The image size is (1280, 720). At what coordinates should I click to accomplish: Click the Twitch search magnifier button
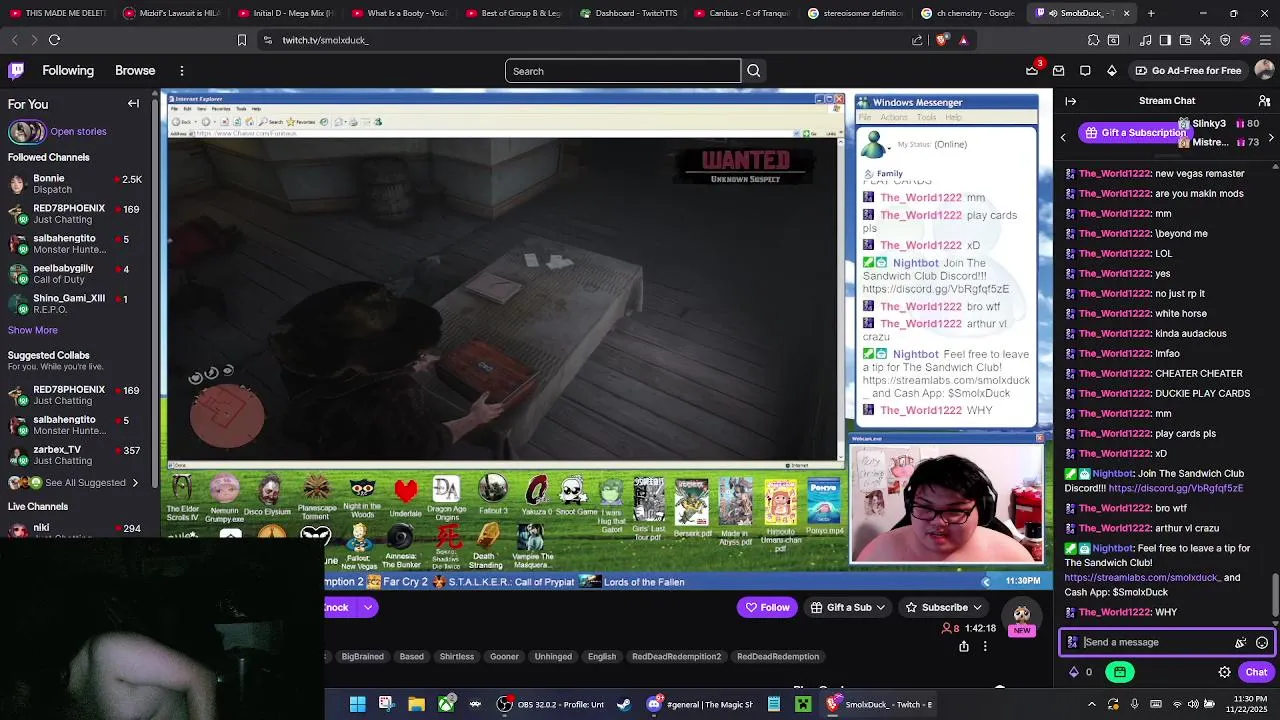click(x=754, y=71)
